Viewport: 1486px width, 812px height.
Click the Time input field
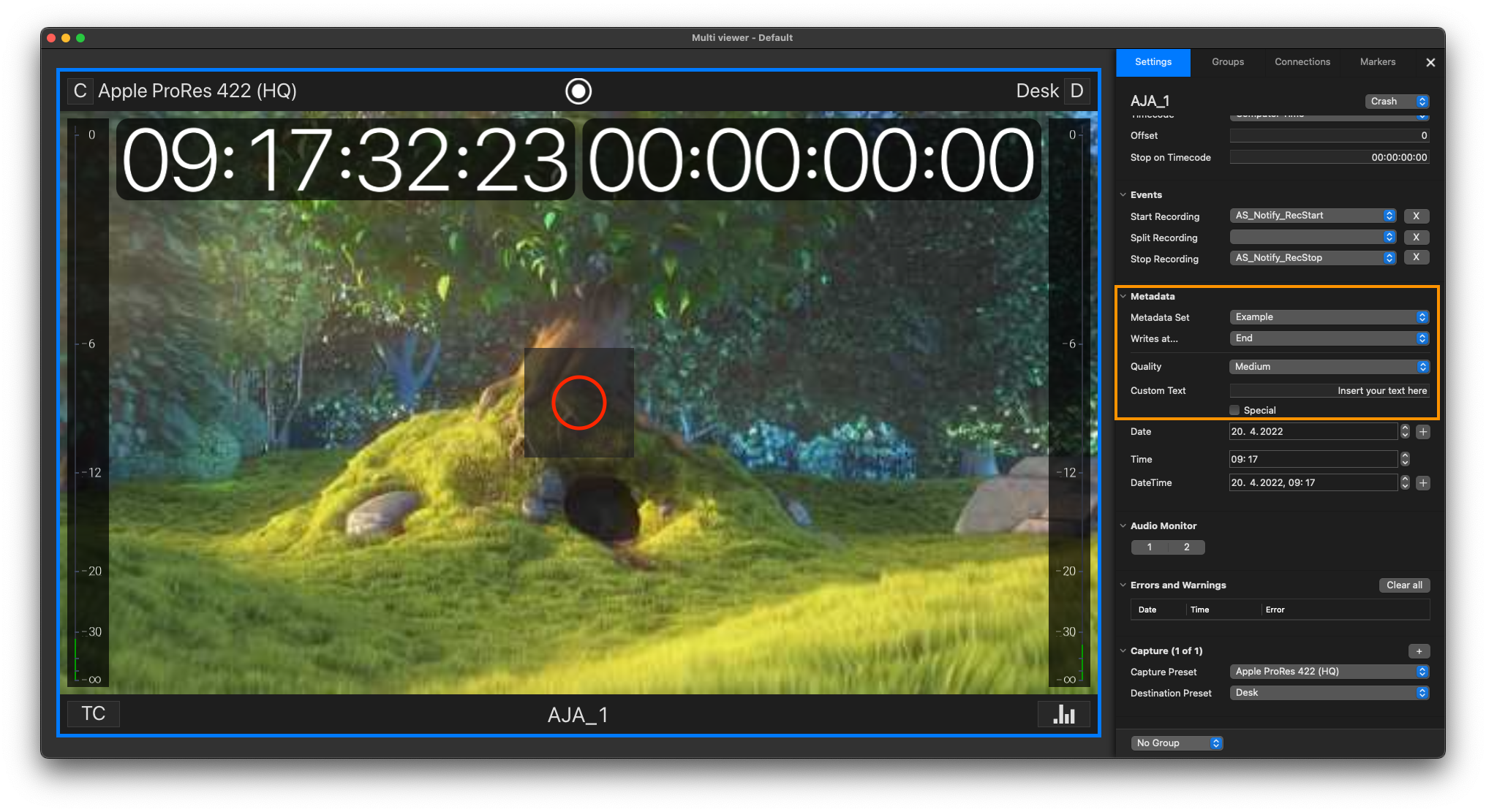tap(1313, 460)
